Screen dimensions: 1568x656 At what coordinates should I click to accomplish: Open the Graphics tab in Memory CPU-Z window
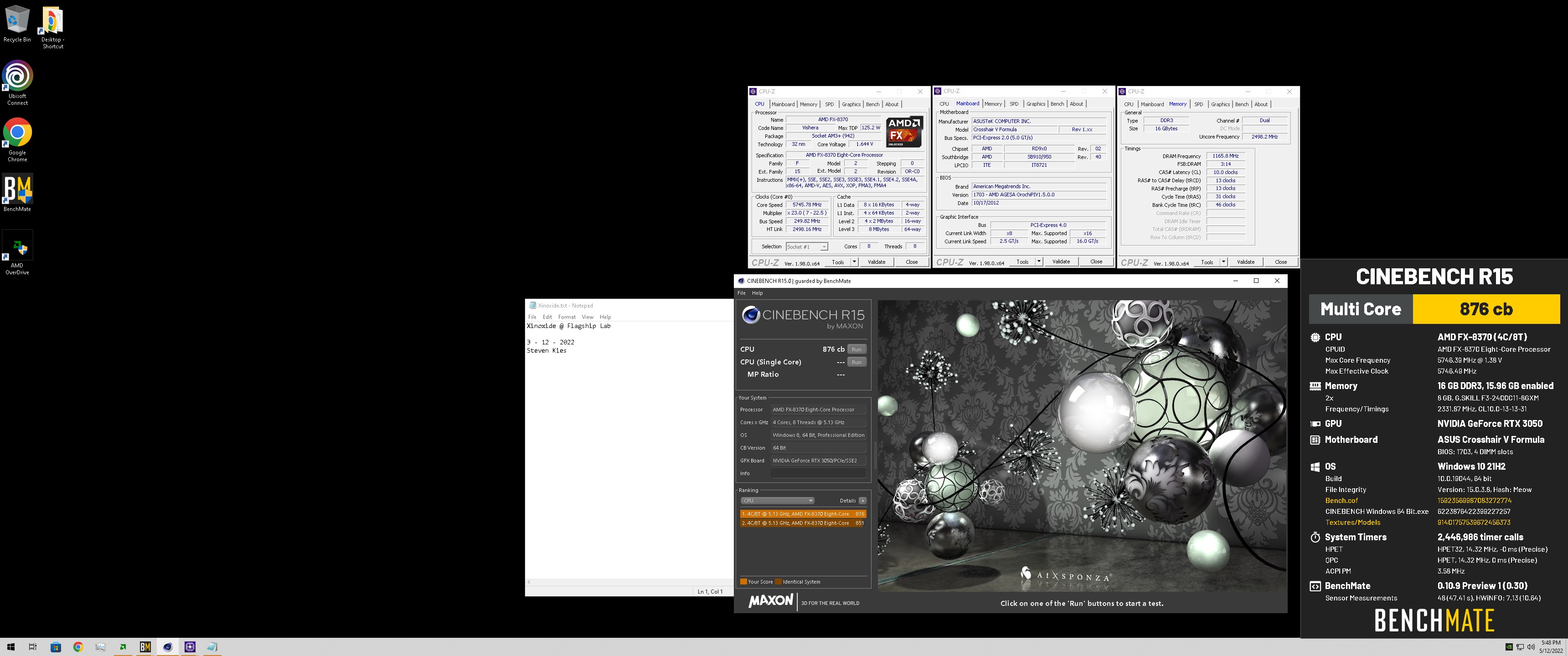1220,104
